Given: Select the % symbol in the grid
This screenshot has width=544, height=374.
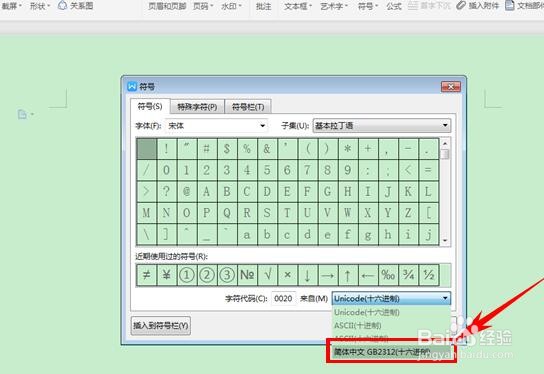Looking at the screenshot, I should pos(247,149).
